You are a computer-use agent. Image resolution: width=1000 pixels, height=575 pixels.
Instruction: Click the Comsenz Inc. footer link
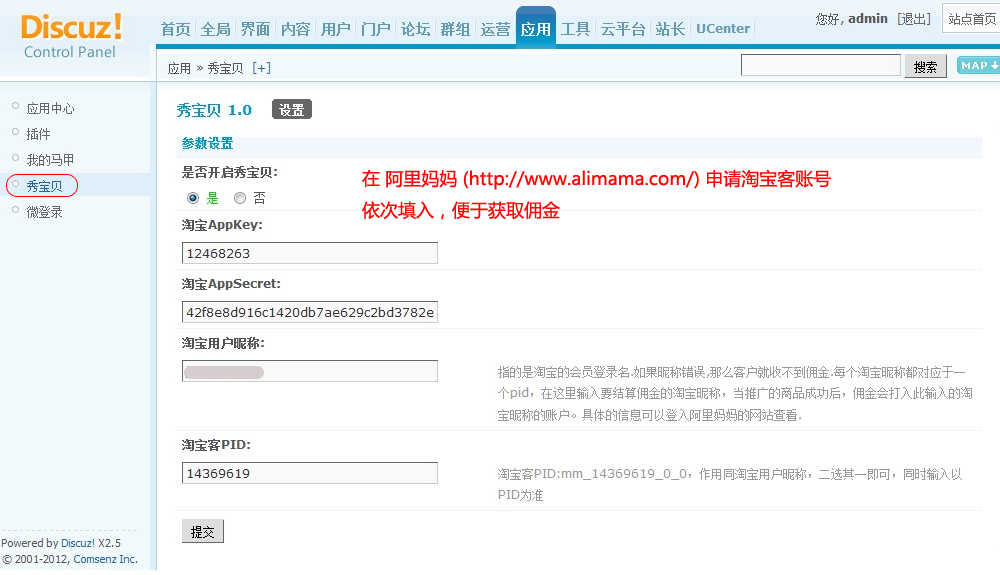click(x=105, y=559)
